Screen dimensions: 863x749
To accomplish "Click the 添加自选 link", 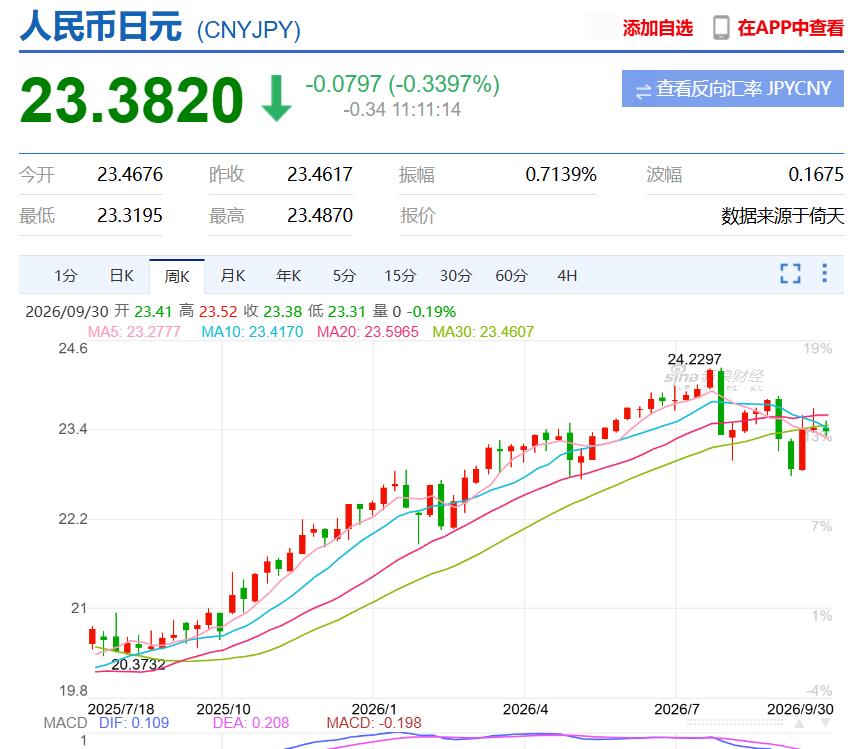I will click(x=658, y=28).
